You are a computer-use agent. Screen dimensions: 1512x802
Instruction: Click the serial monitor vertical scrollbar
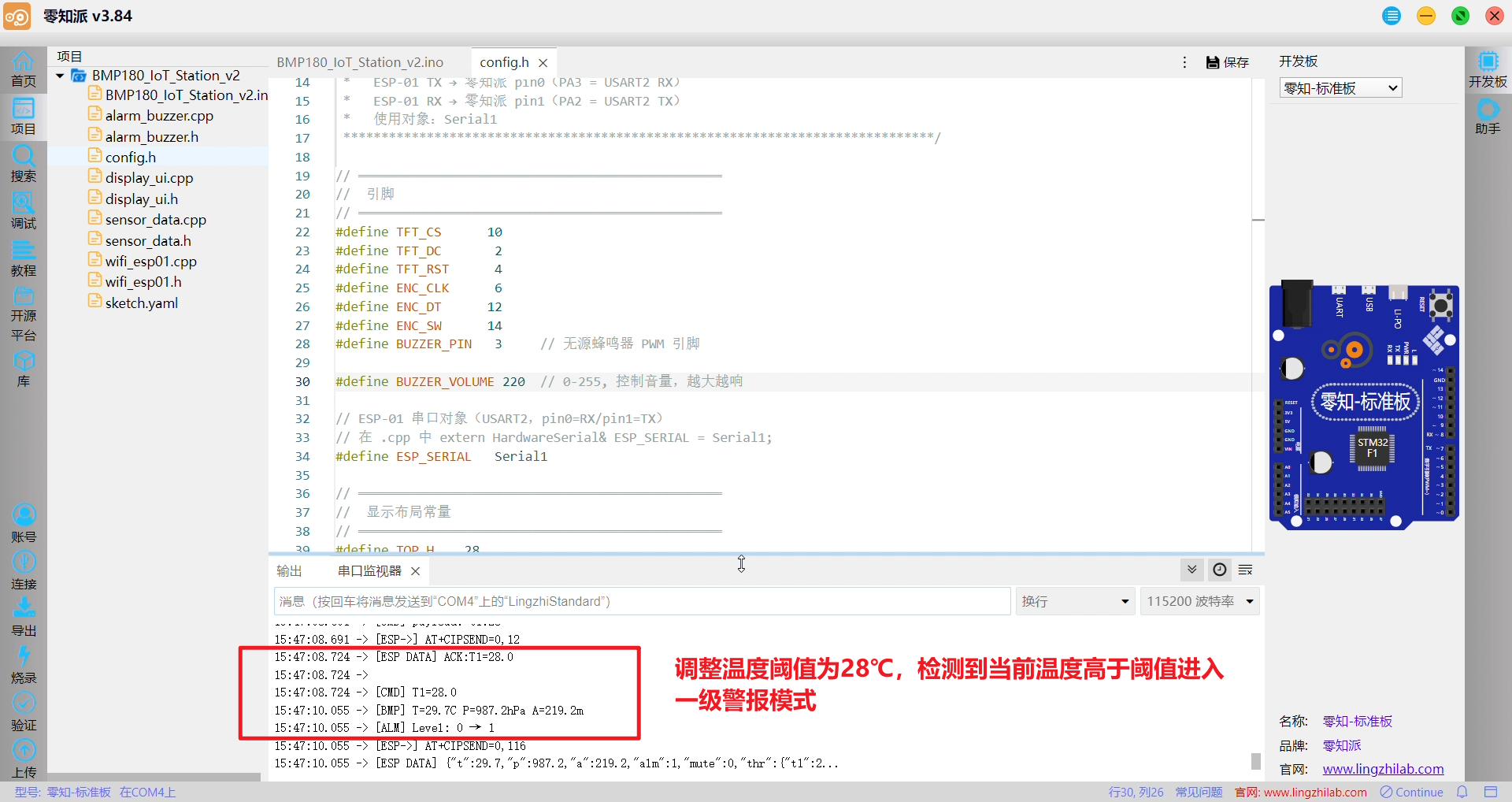coord(1256,761)
